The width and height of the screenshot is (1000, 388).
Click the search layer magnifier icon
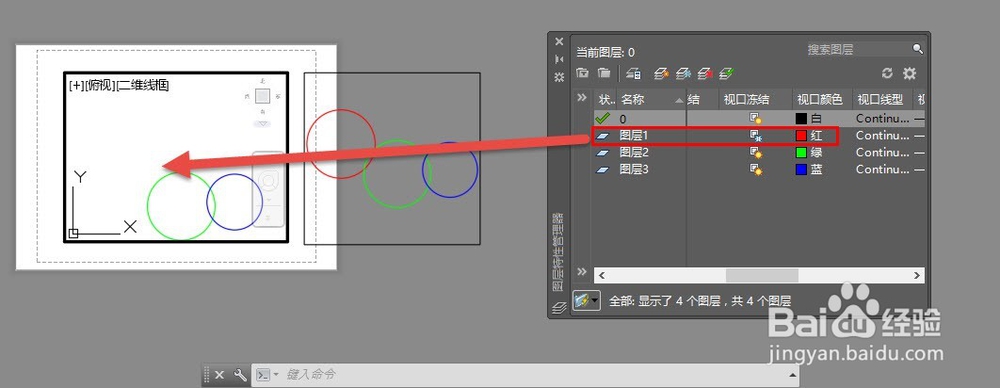(x=917, y=48)
